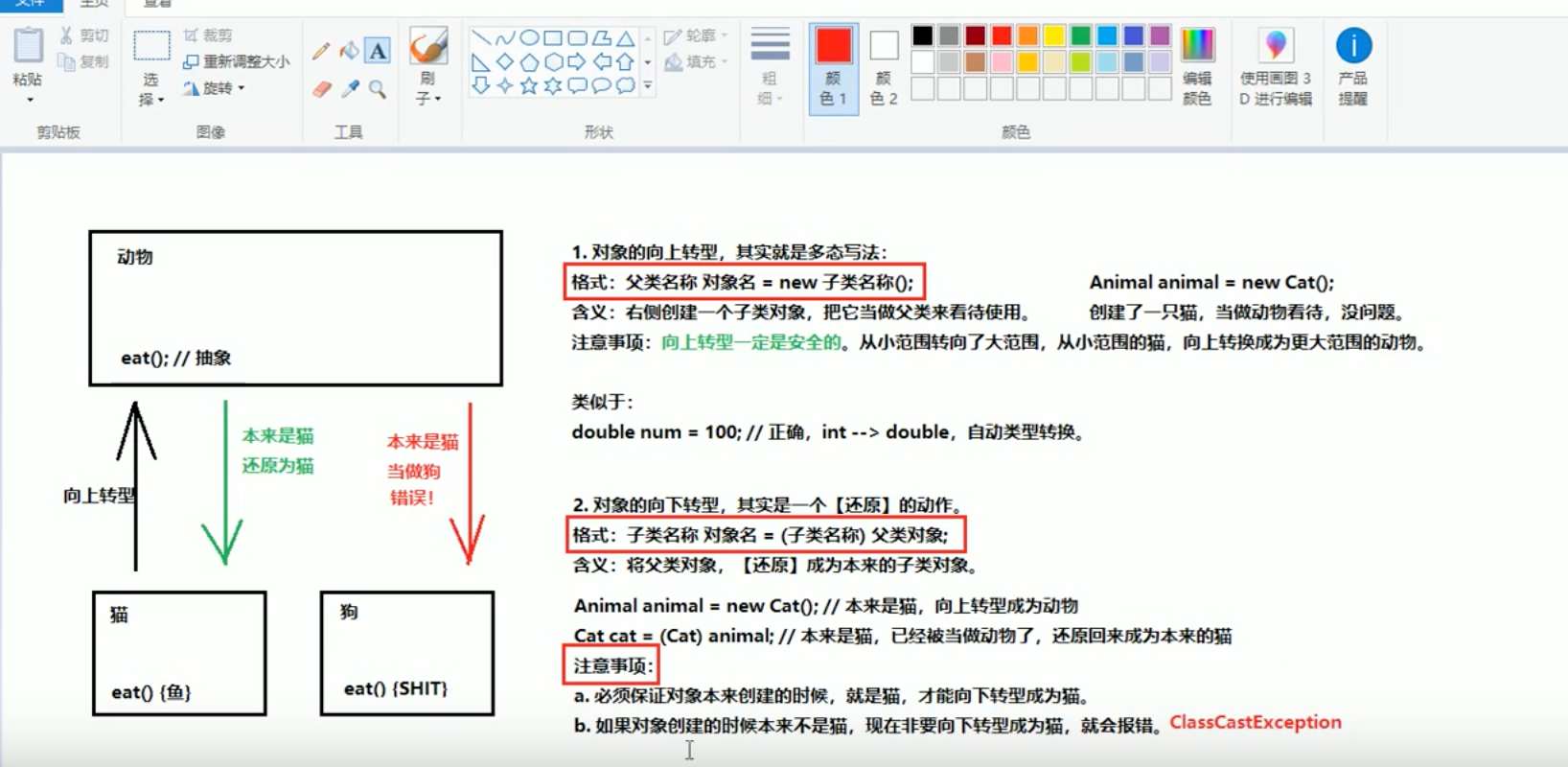1568x767 pixels.
Task: Choose the Line shape
Action: 481,38
